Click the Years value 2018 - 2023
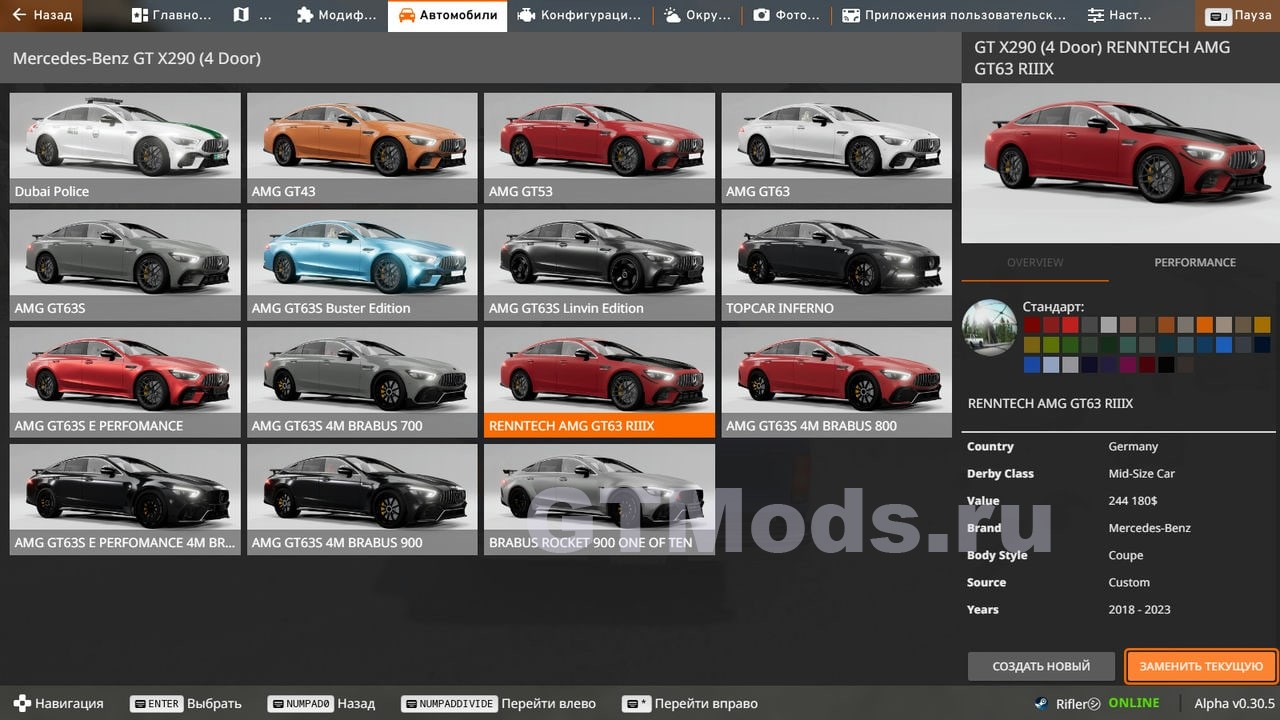Viewport: 1280px width, 720px height. [1139, 609]
